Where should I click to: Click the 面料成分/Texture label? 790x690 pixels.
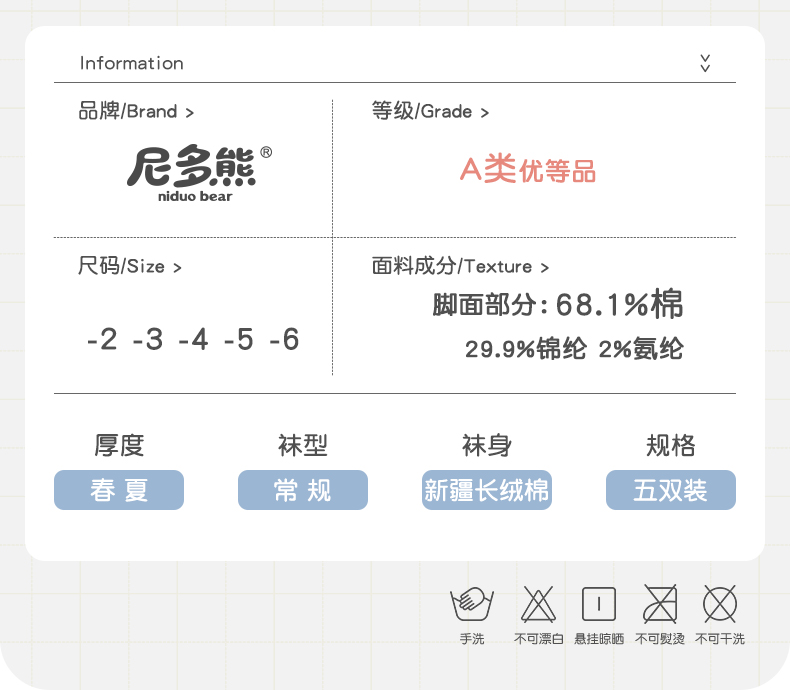click(451, 266)
